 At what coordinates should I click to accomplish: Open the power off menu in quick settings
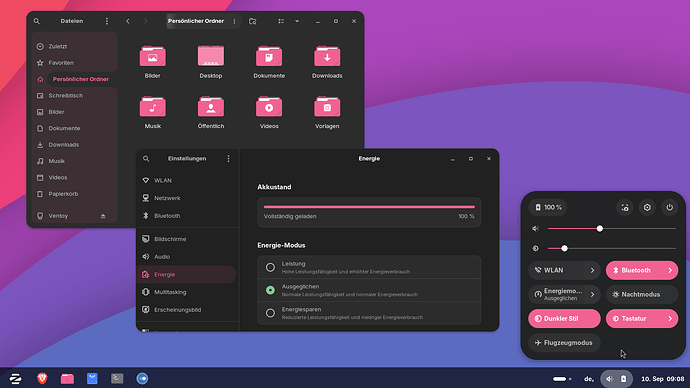(x=669, y=207)
